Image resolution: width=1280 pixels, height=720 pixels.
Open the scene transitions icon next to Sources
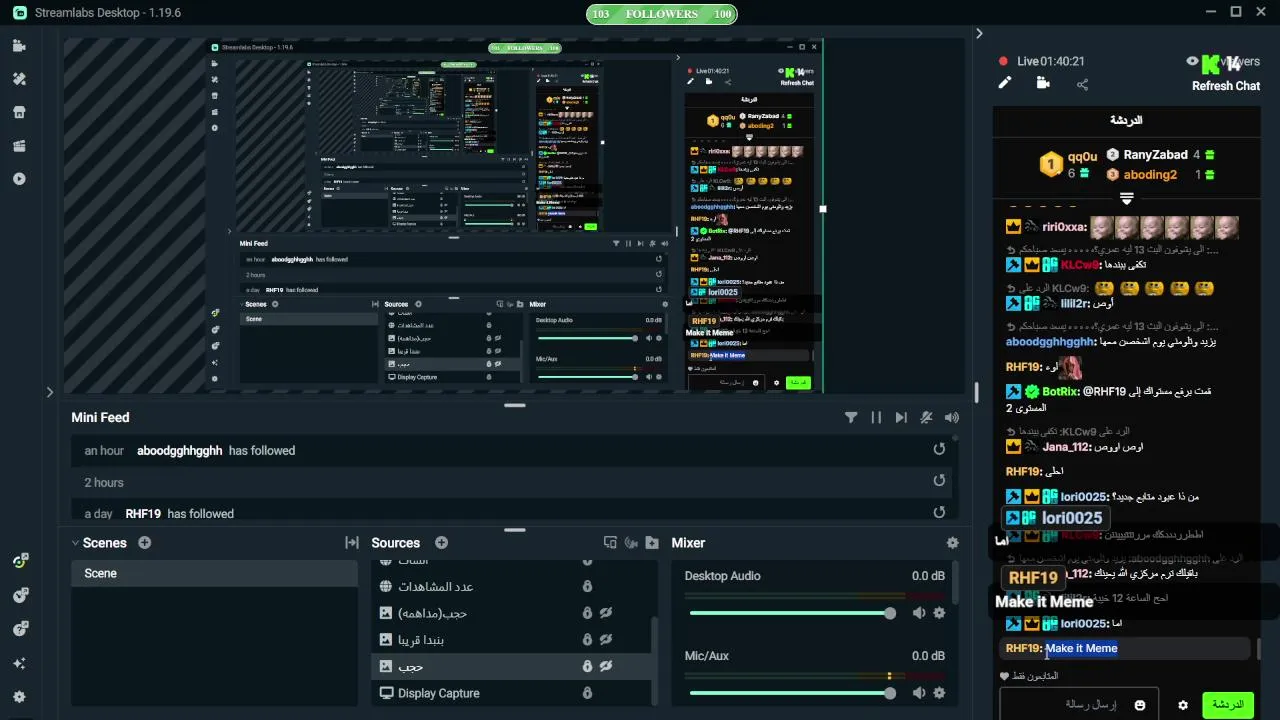352,543
